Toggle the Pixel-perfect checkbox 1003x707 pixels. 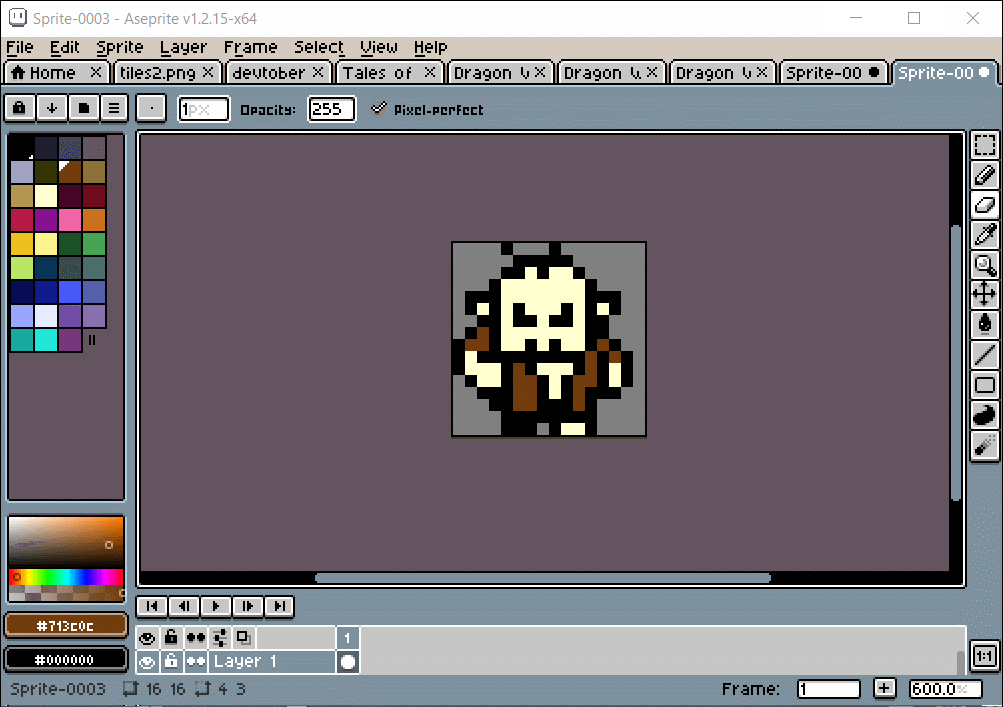point(379,109)
